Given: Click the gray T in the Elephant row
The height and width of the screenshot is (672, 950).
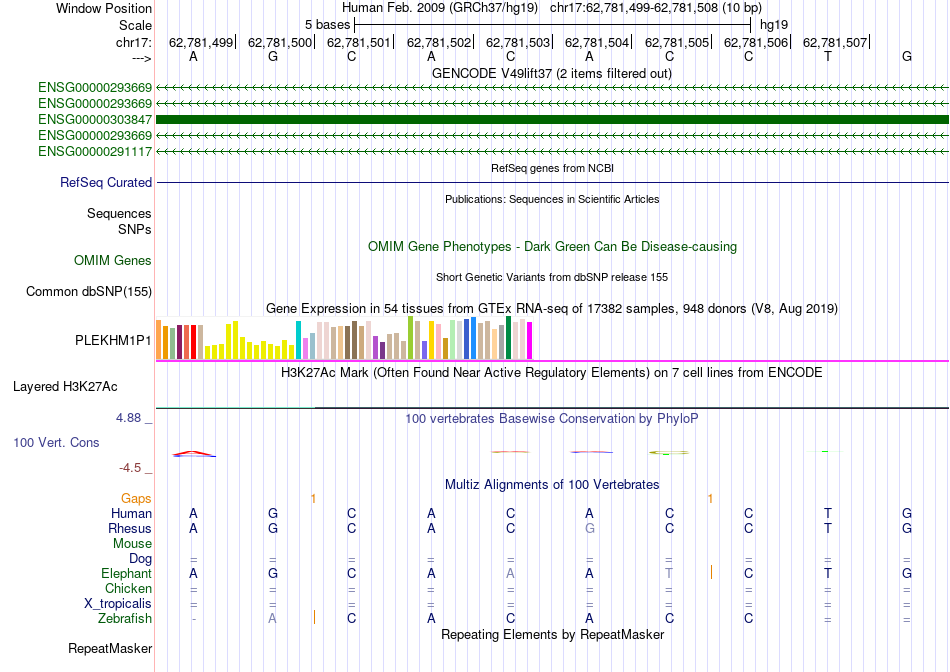Looking at the screenshot, I should click(669, 573).
